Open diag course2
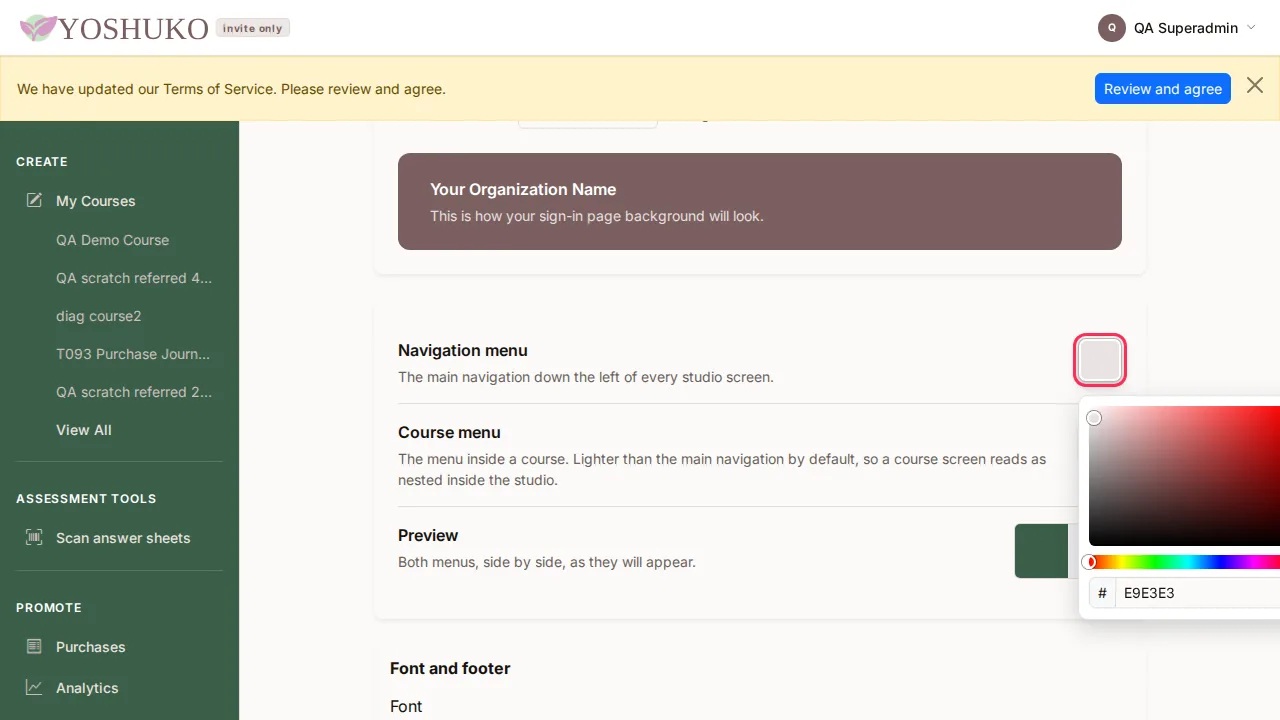 click(x=99, y=316)
